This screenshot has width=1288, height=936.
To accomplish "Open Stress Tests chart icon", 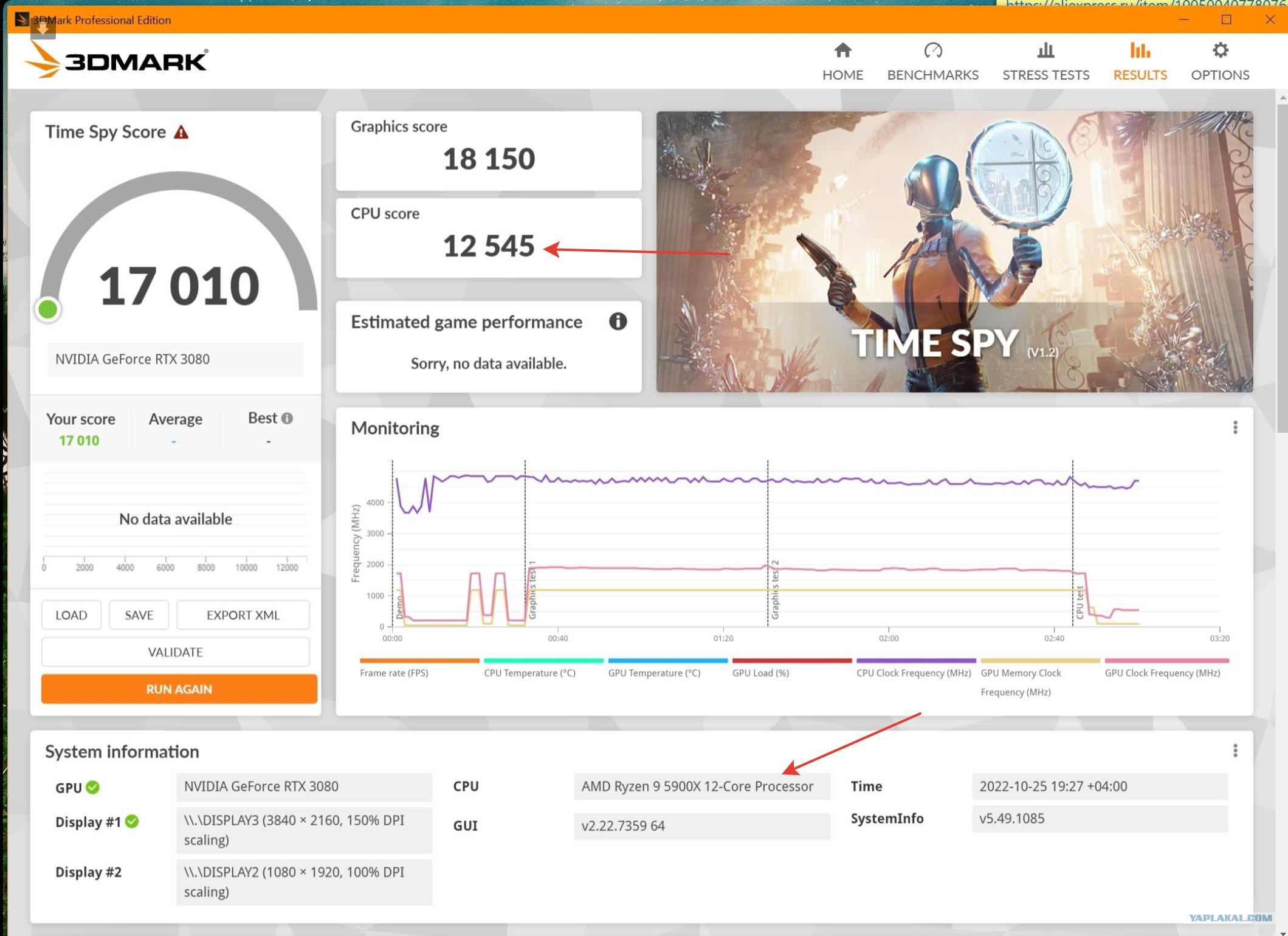I will click(1045, 50).
